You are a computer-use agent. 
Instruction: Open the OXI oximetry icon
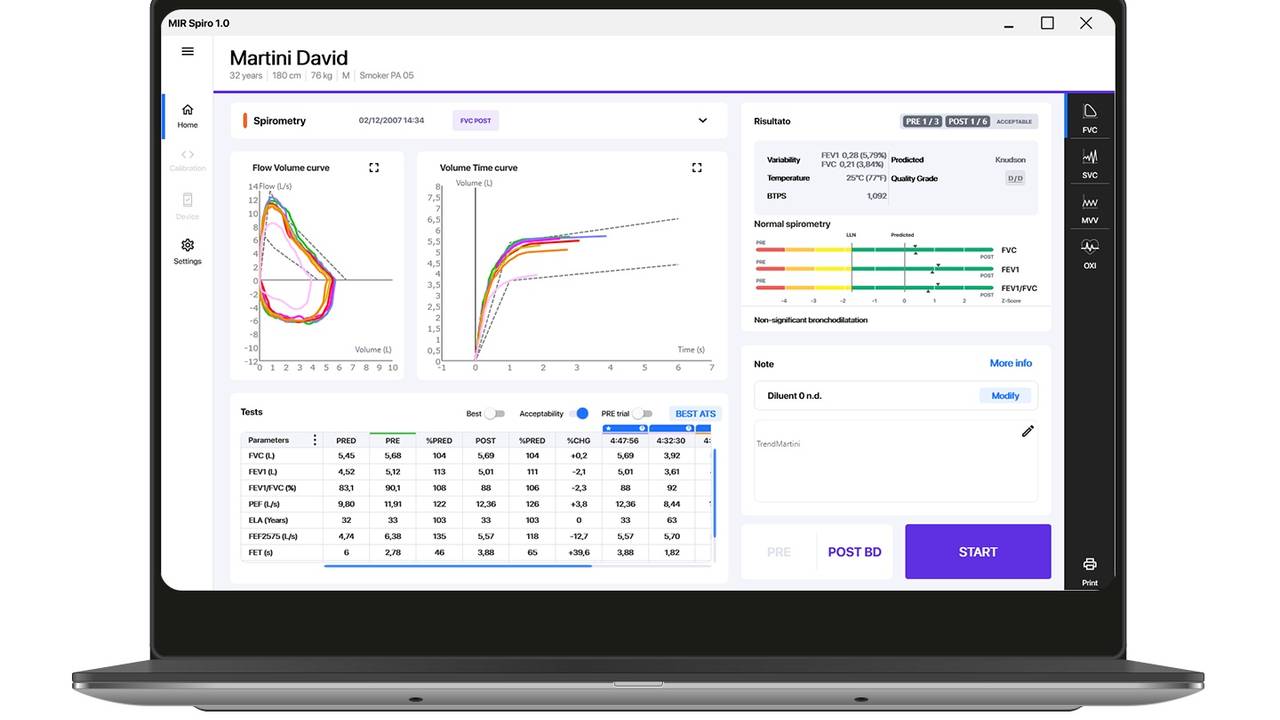1090,252
